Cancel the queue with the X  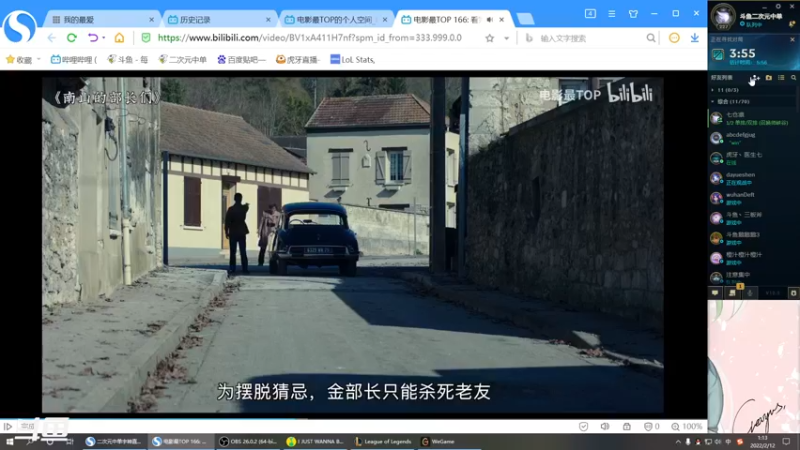792,39
